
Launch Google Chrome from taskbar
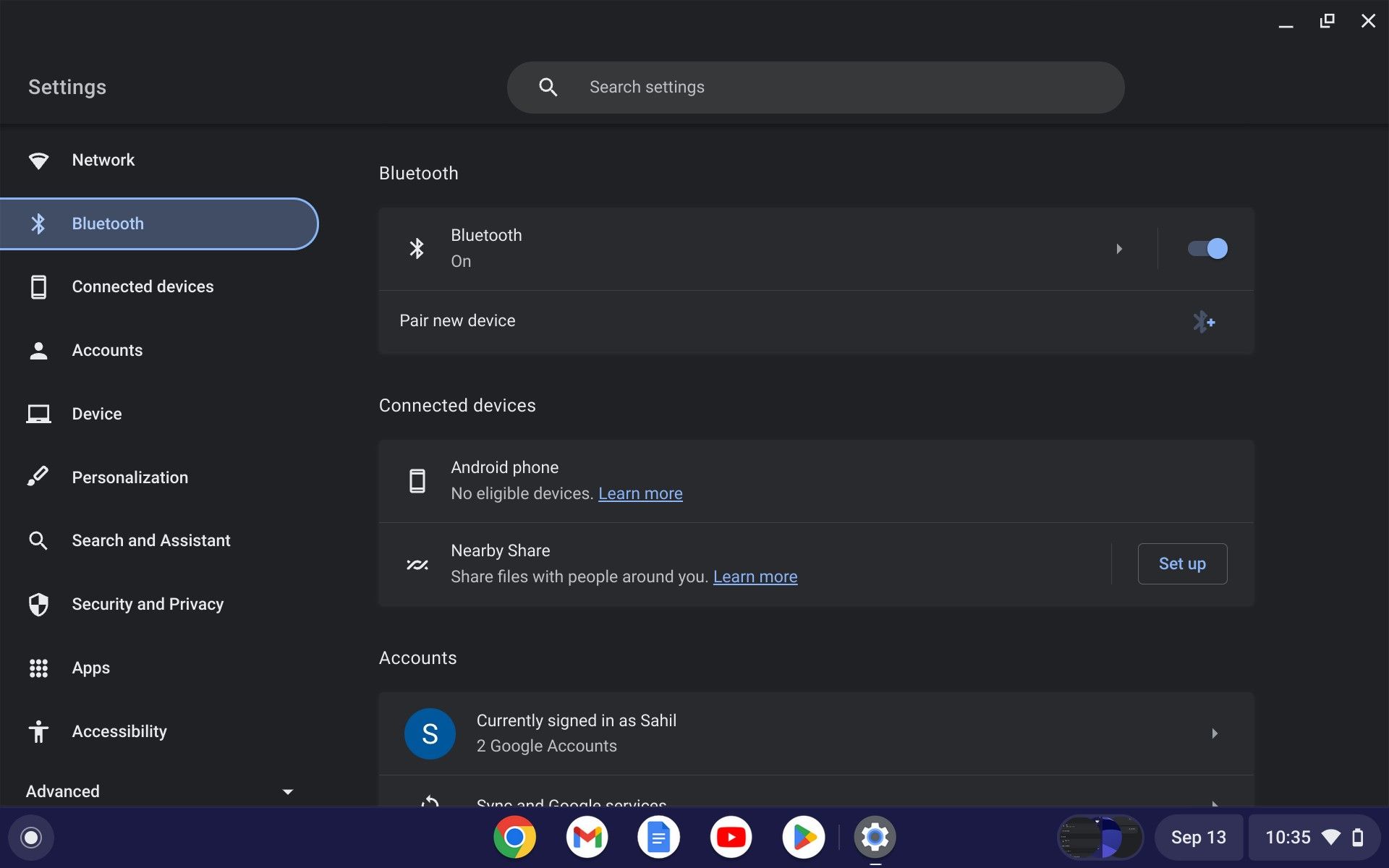tap(515, 836)
